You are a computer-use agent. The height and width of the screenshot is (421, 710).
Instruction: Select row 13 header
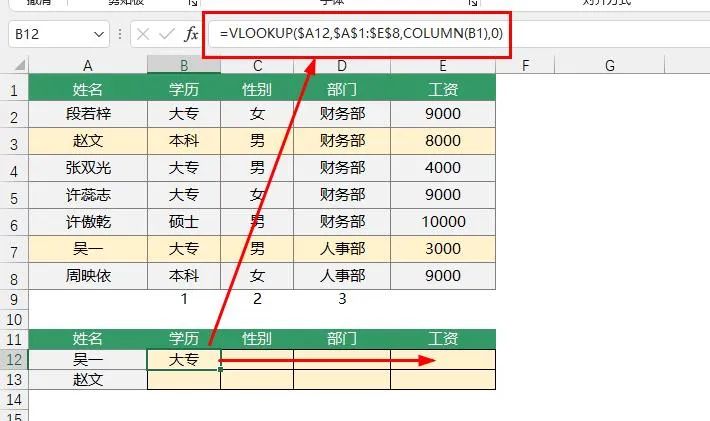(x=14, y=379)
